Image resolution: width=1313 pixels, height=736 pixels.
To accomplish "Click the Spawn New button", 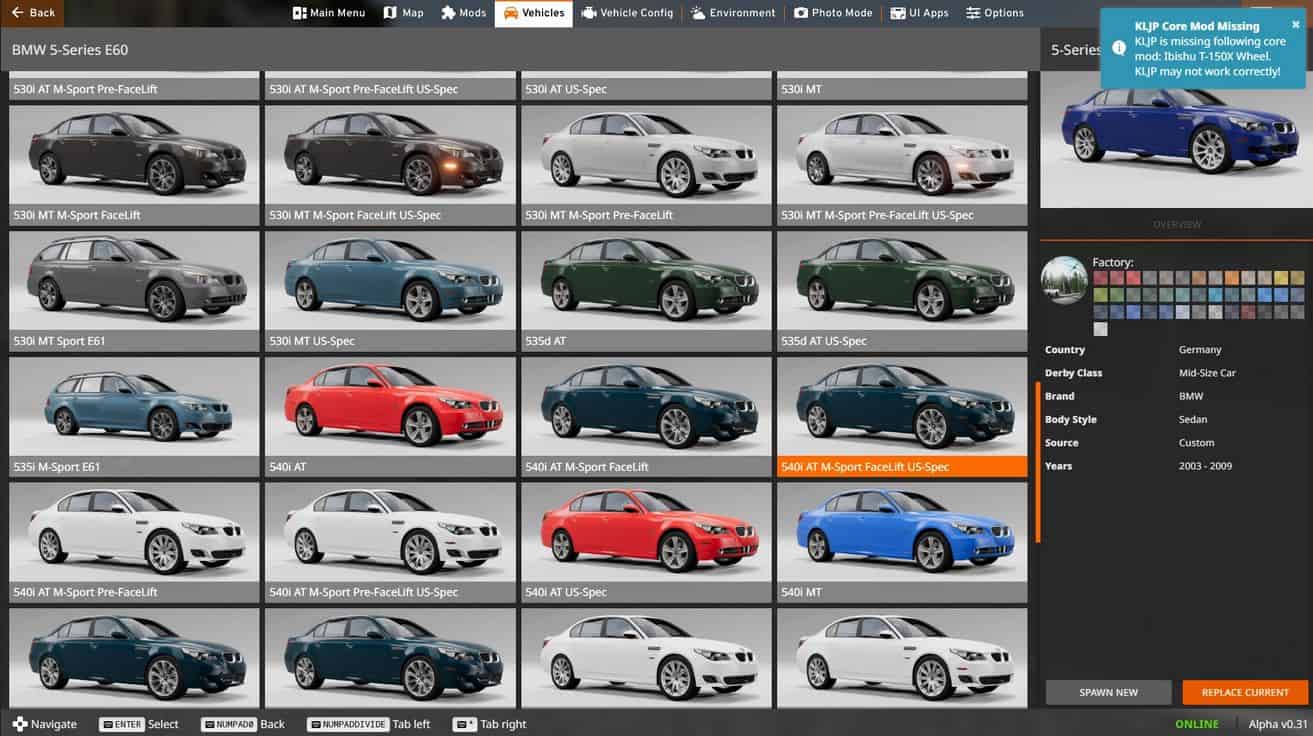I will [1108, 692].
